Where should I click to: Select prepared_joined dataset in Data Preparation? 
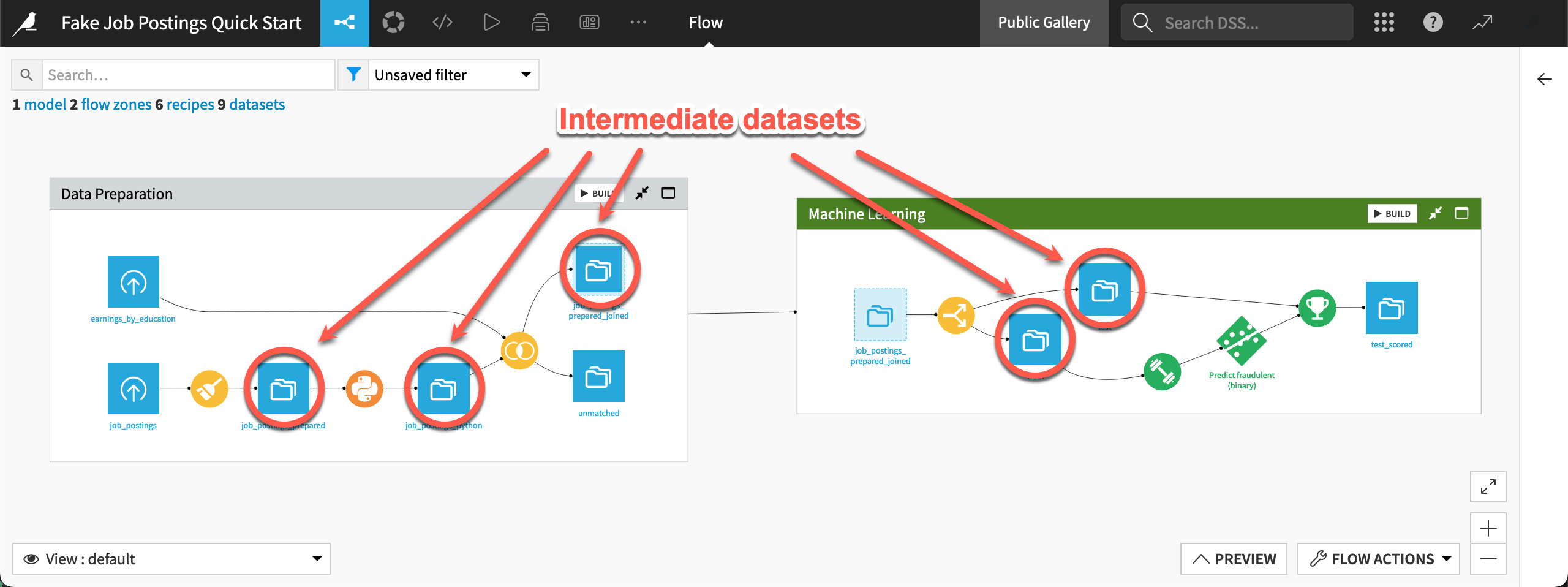click(x=598, y=270)
